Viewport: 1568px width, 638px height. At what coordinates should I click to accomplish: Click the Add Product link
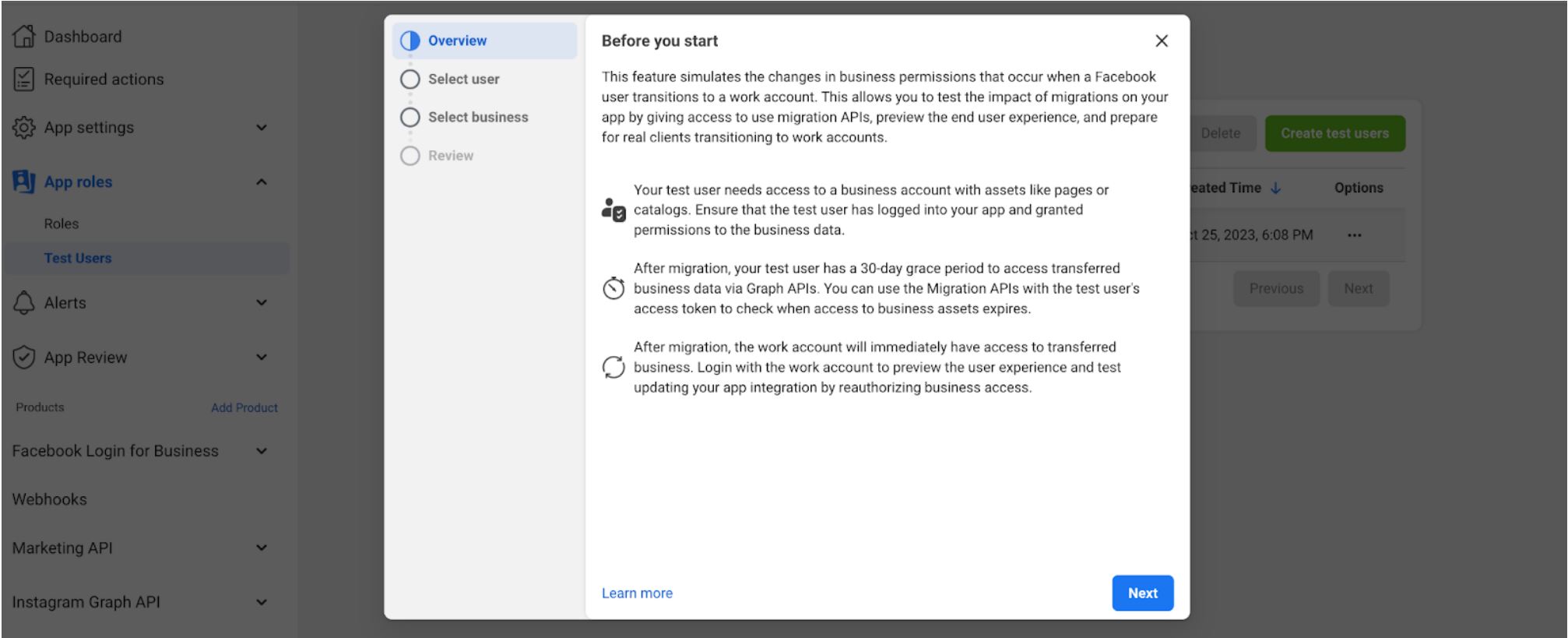point(244,407)
